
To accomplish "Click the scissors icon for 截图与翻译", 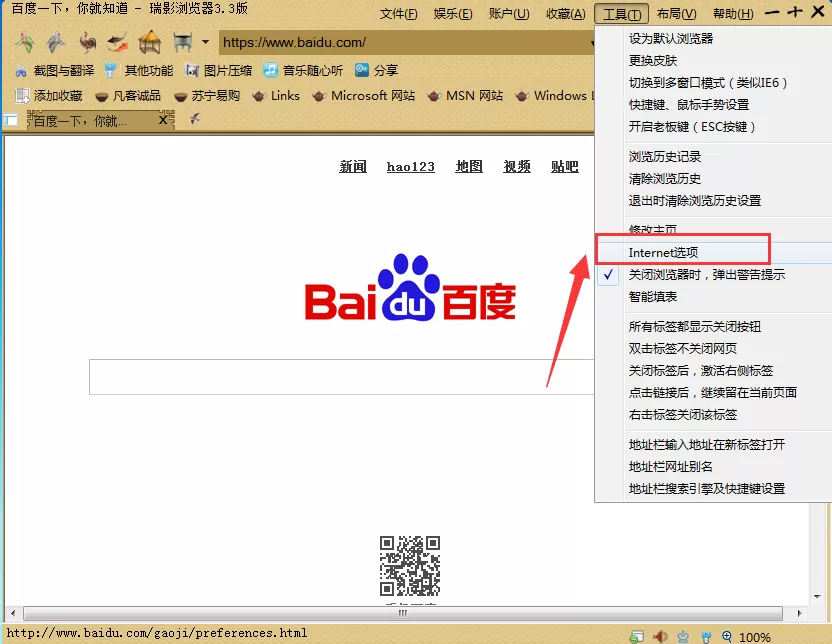I will (x=21, y=71).
